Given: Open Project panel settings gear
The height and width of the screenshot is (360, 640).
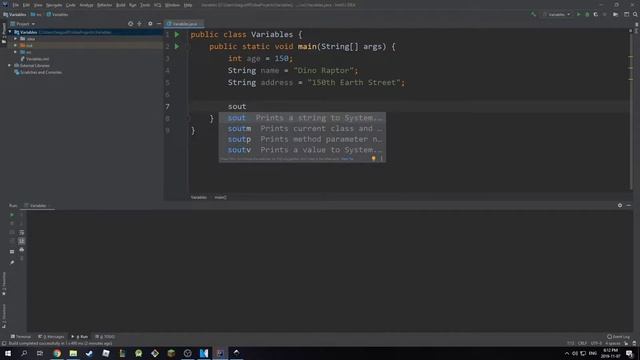Looking at the screenshot, I should [x=150, y=24].
